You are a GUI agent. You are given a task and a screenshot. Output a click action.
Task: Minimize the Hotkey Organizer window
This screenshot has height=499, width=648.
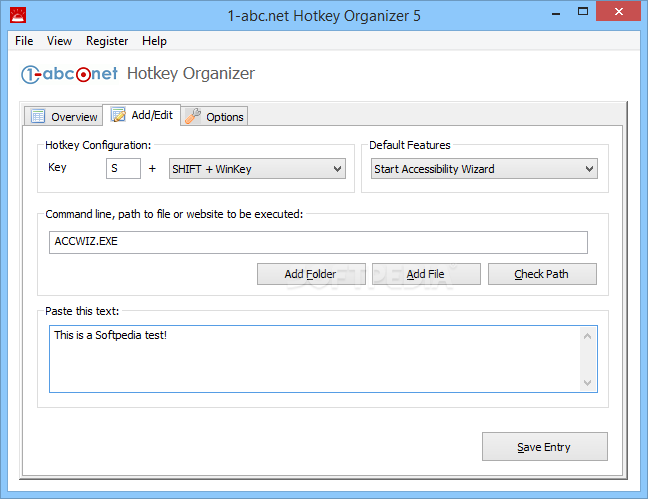pos(556,13)
